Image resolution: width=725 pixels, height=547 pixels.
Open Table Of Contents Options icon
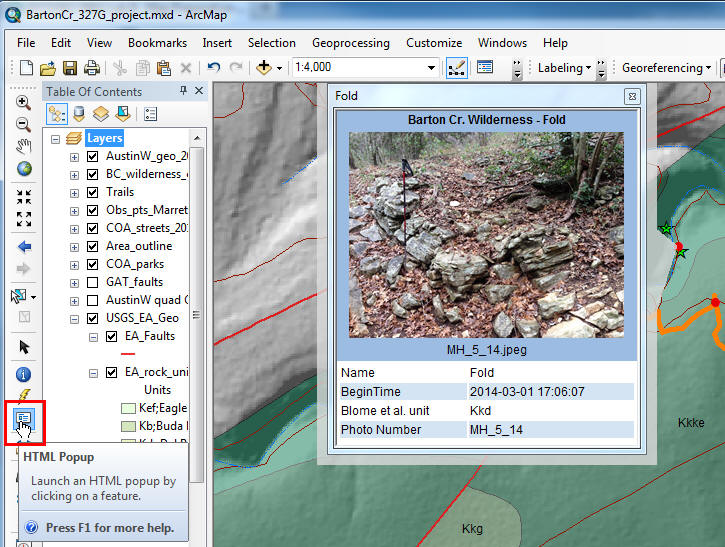(150, 114)
